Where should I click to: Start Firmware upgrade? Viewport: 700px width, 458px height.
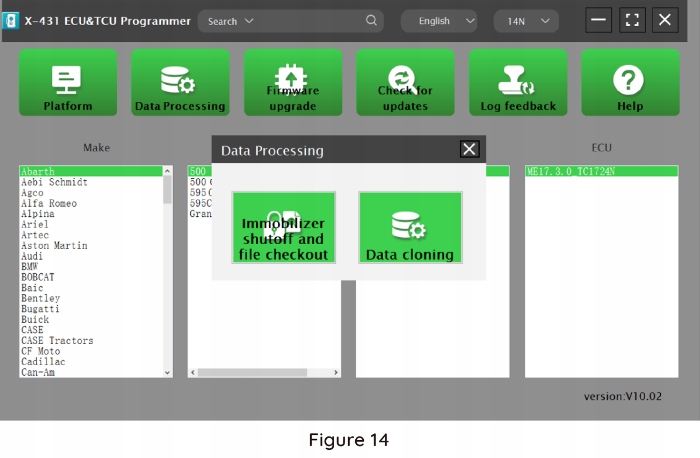tap(293, 83)
